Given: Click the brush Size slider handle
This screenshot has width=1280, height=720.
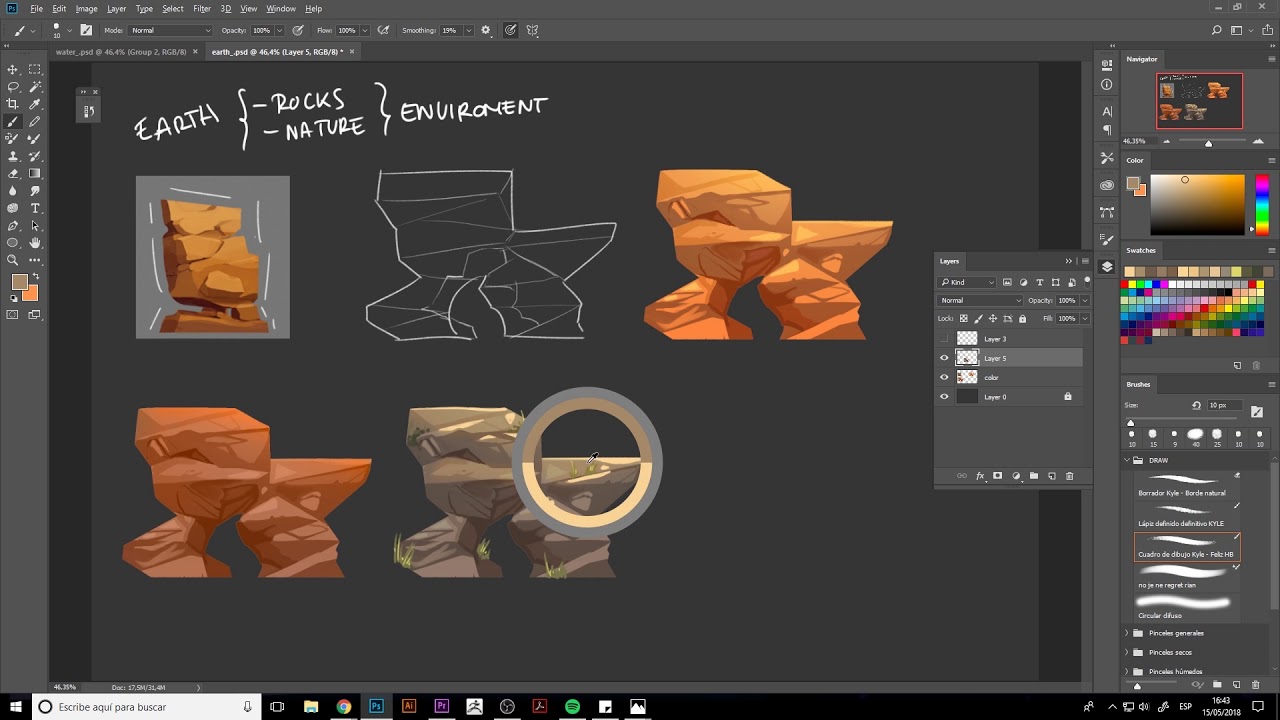Looking at the screenshot, I should 1131,423.
